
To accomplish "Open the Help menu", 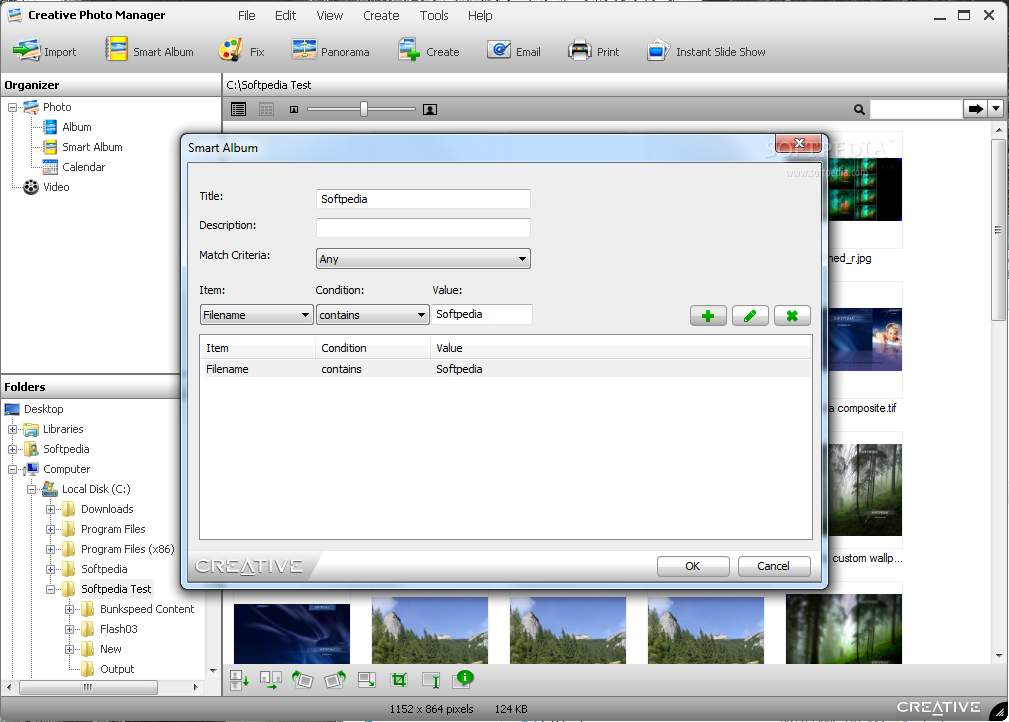I will coord(480,15).
